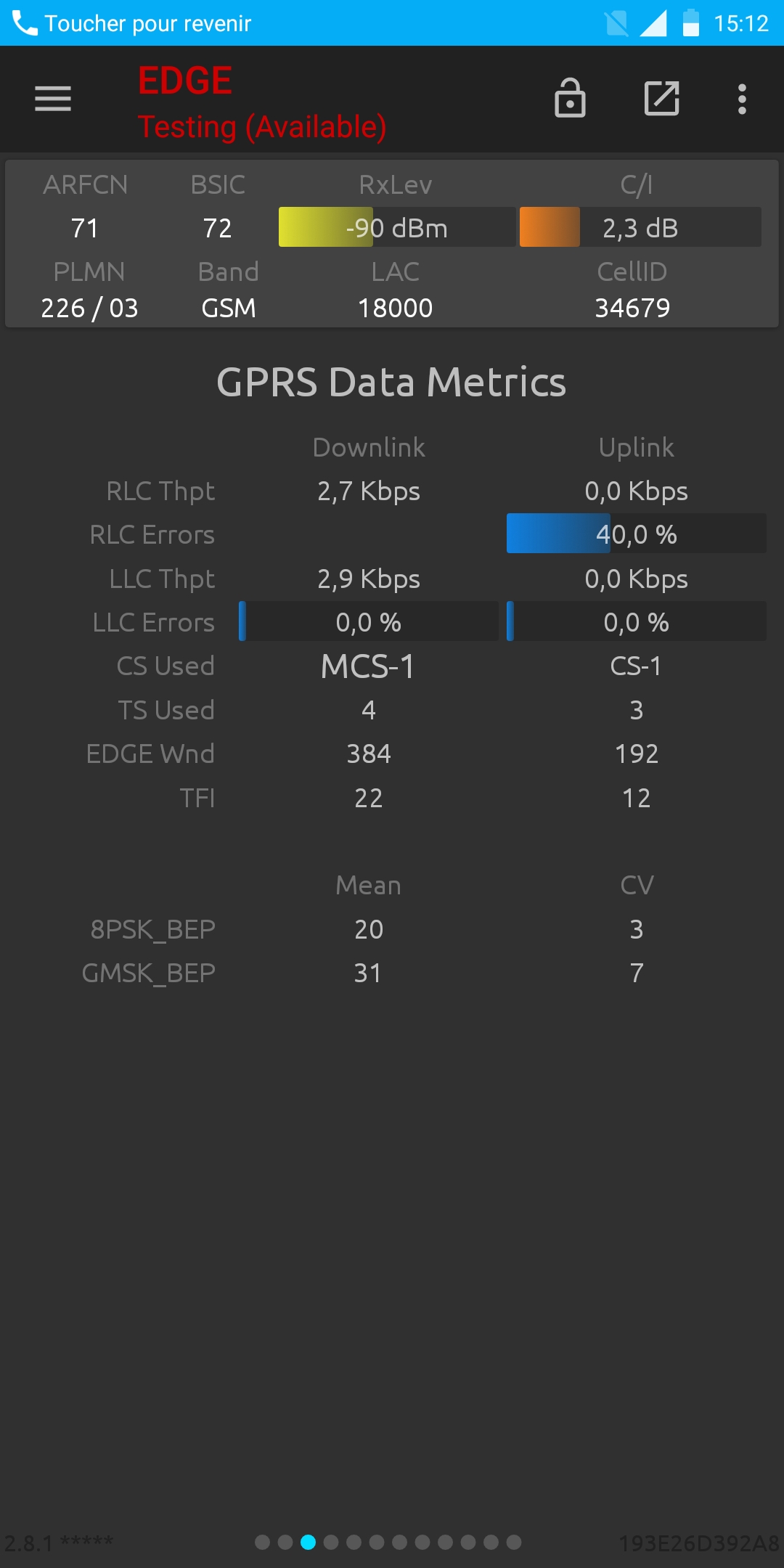Tap the no-SIM status icon
The image size is (784, 1568).
point(616,23)
